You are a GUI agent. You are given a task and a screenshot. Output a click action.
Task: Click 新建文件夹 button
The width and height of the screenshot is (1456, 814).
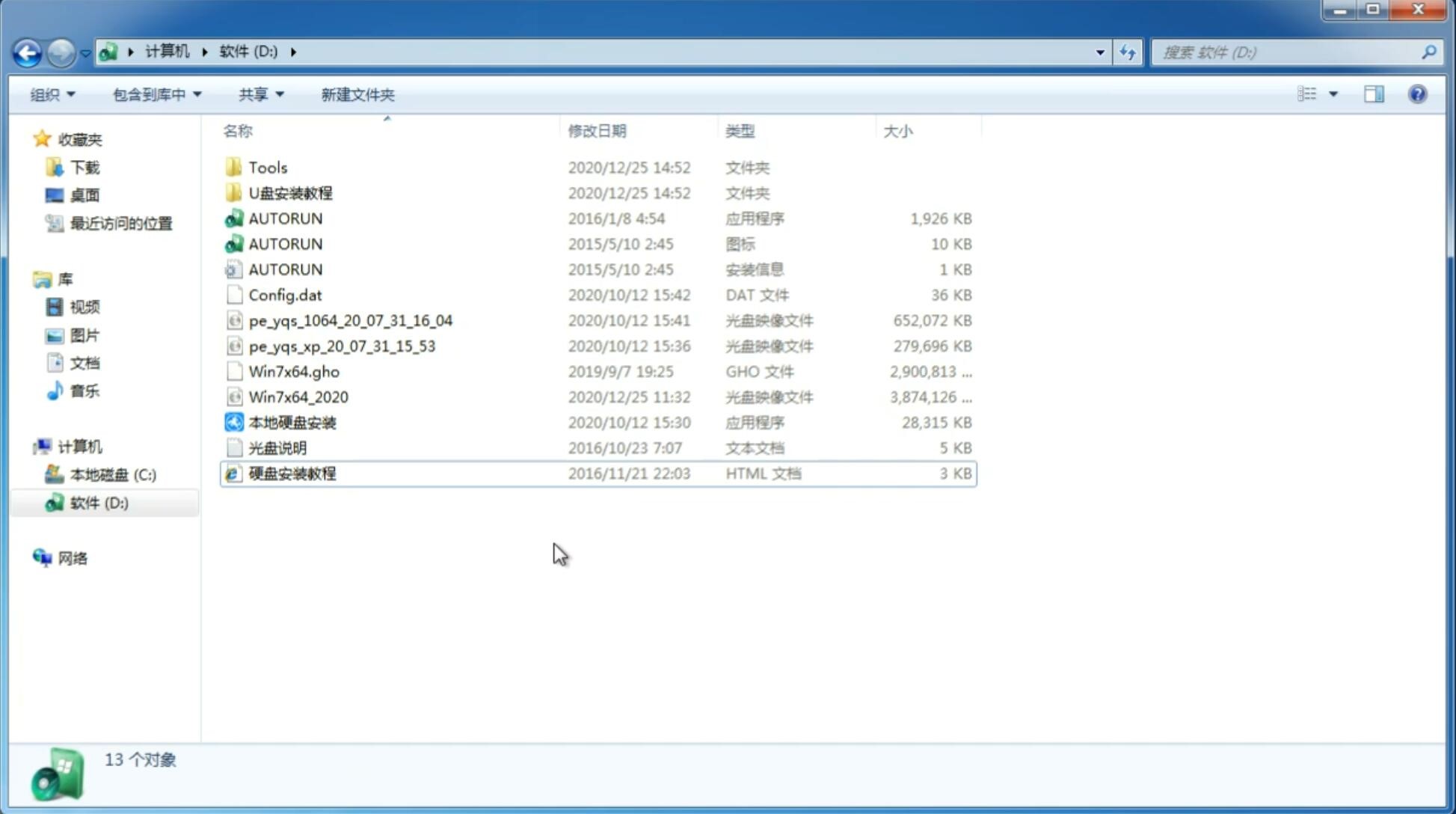pyautogui.click(x=357, y=94)
